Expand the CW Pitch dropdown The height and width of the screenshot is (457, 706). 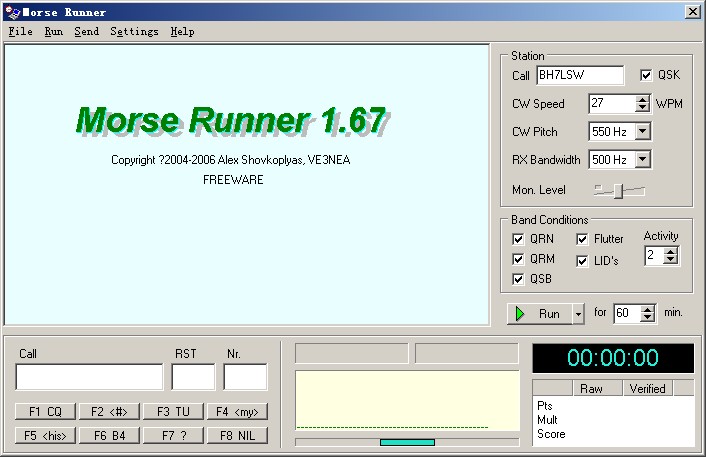[x=643, y=131]
